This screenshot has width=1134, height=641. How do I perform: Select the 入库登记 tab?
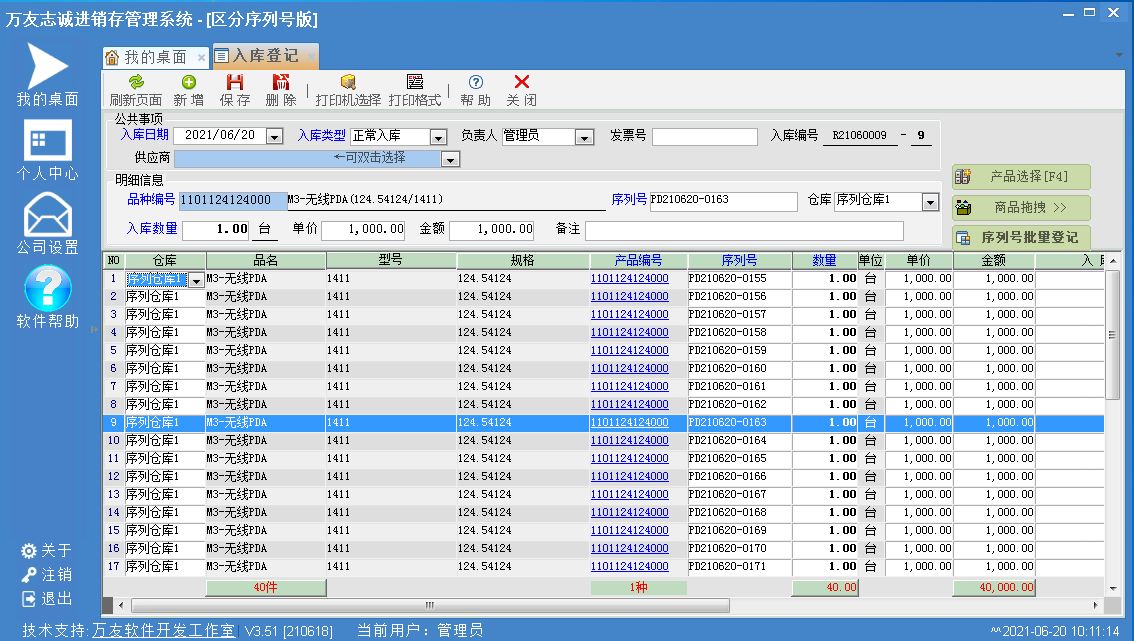click(x=263, y=56)
